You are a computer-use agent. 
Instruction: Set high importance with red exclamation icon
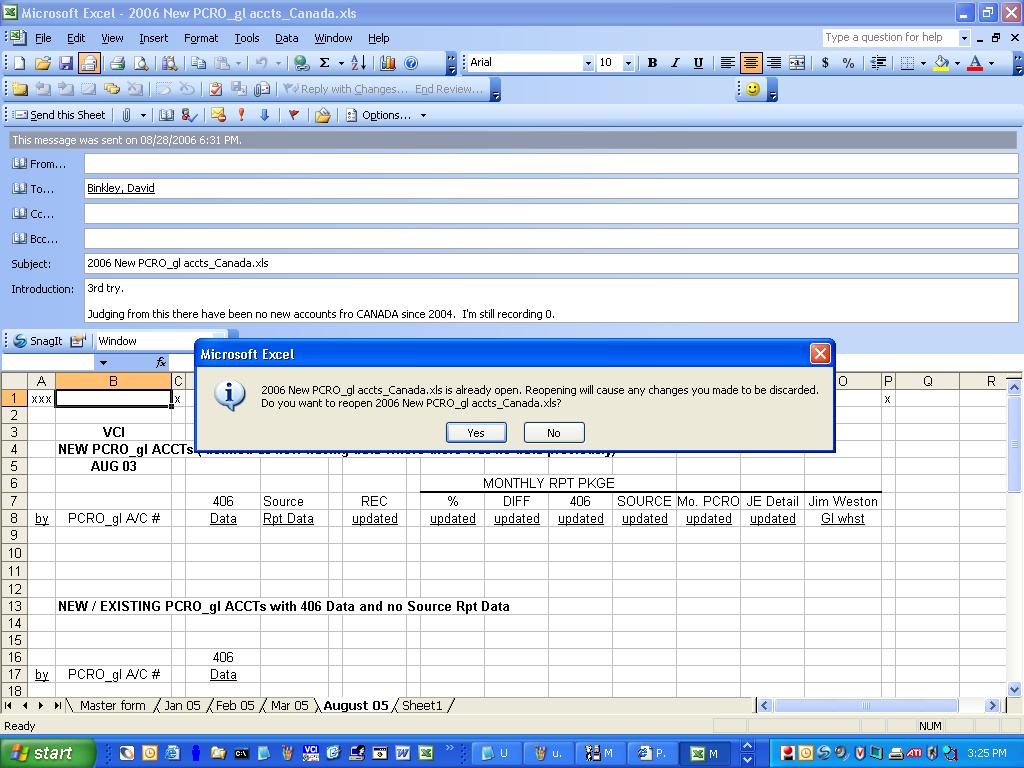coord(241,115)
